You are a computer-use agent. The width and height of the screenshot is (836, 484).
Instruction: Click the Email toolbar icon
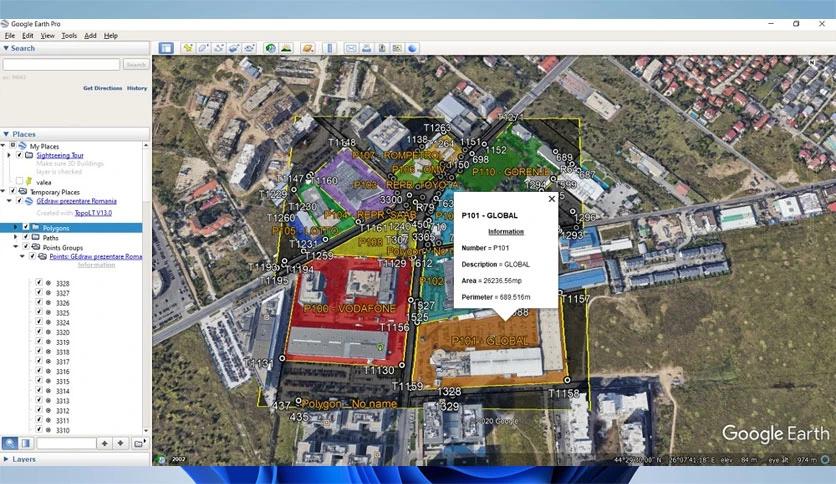(351, 48)
